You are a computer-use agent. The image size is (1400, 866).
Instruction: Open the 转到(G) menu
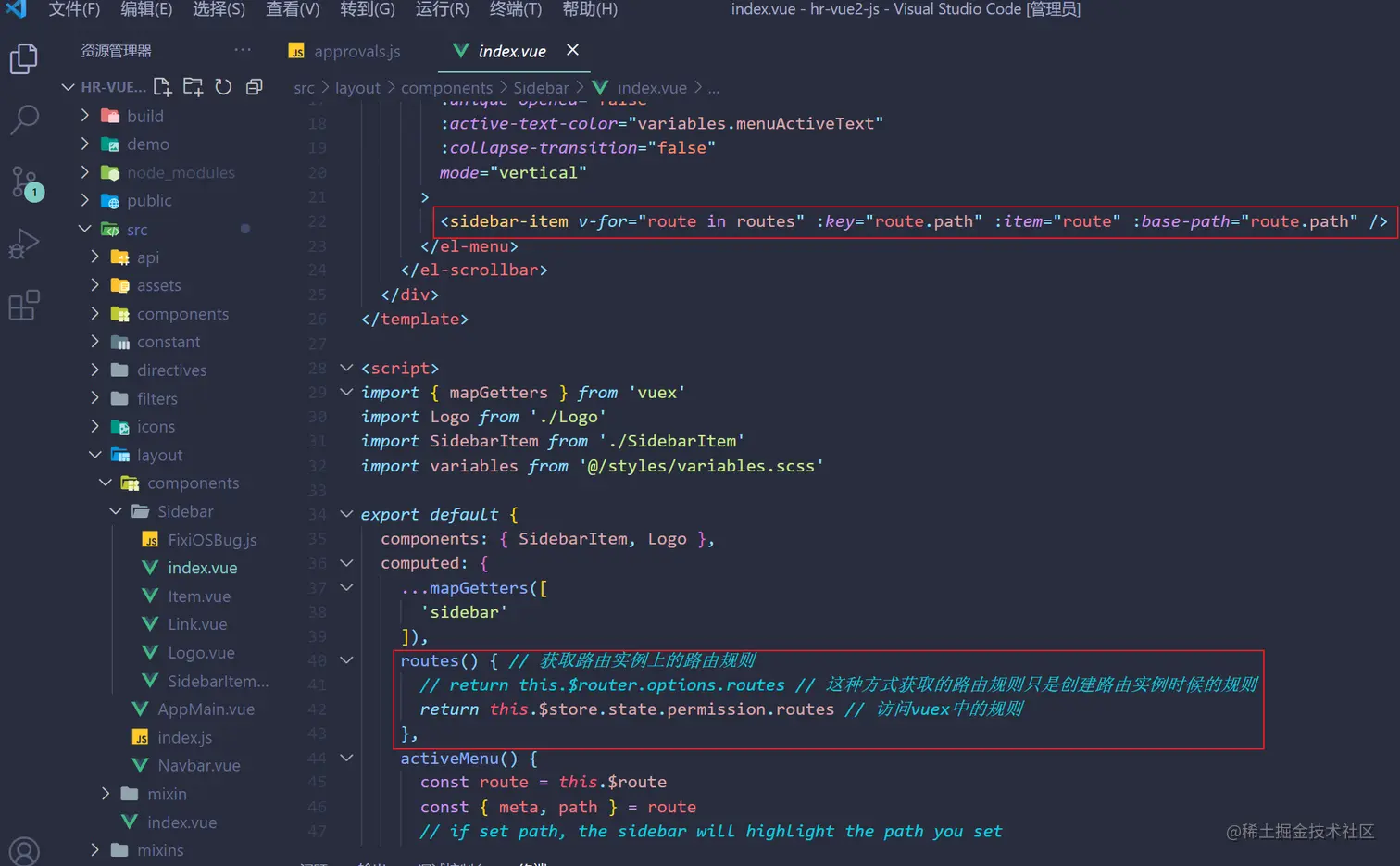(367, 9)
